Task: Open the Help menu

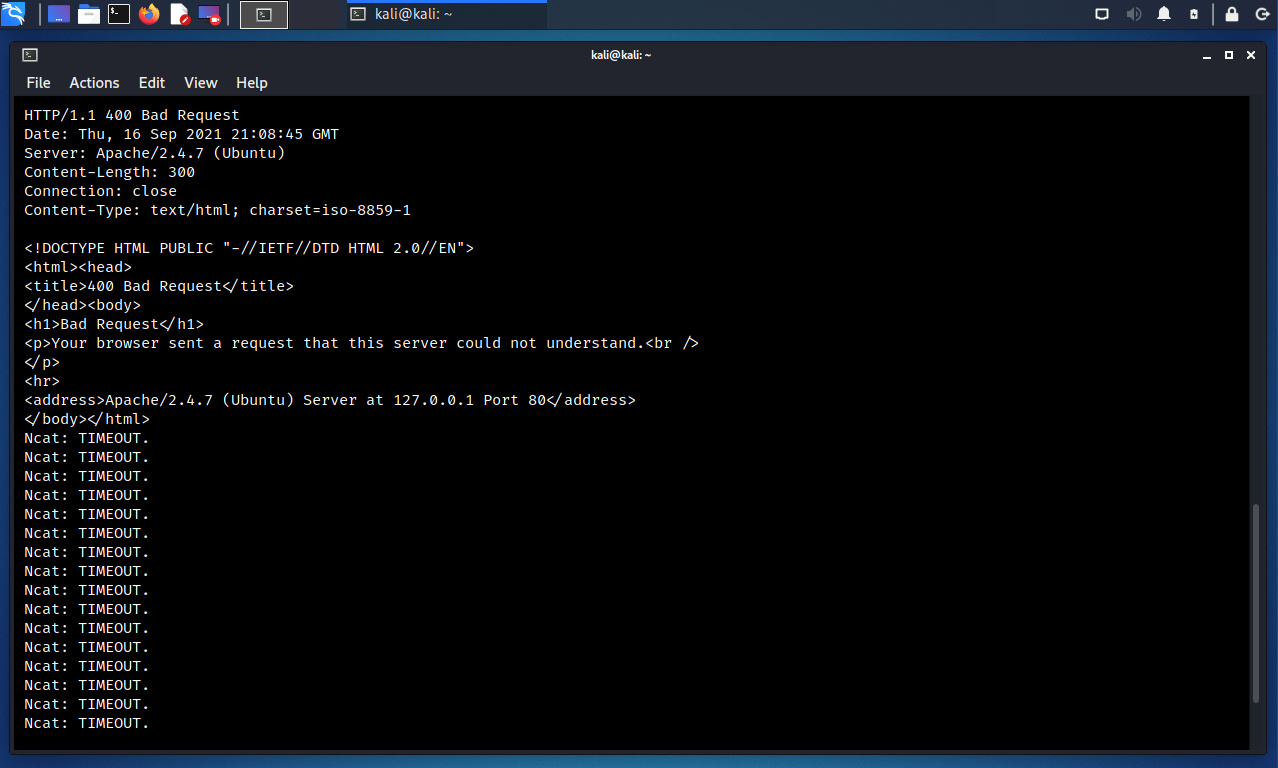Action: click(x=252, y=83)
